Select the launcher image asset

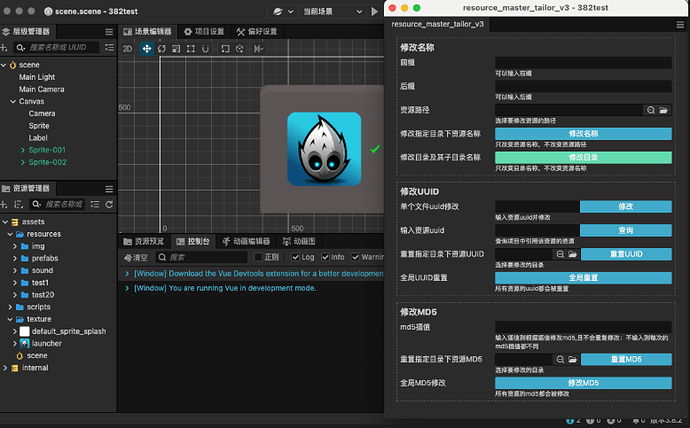click(x=47, y=344)
